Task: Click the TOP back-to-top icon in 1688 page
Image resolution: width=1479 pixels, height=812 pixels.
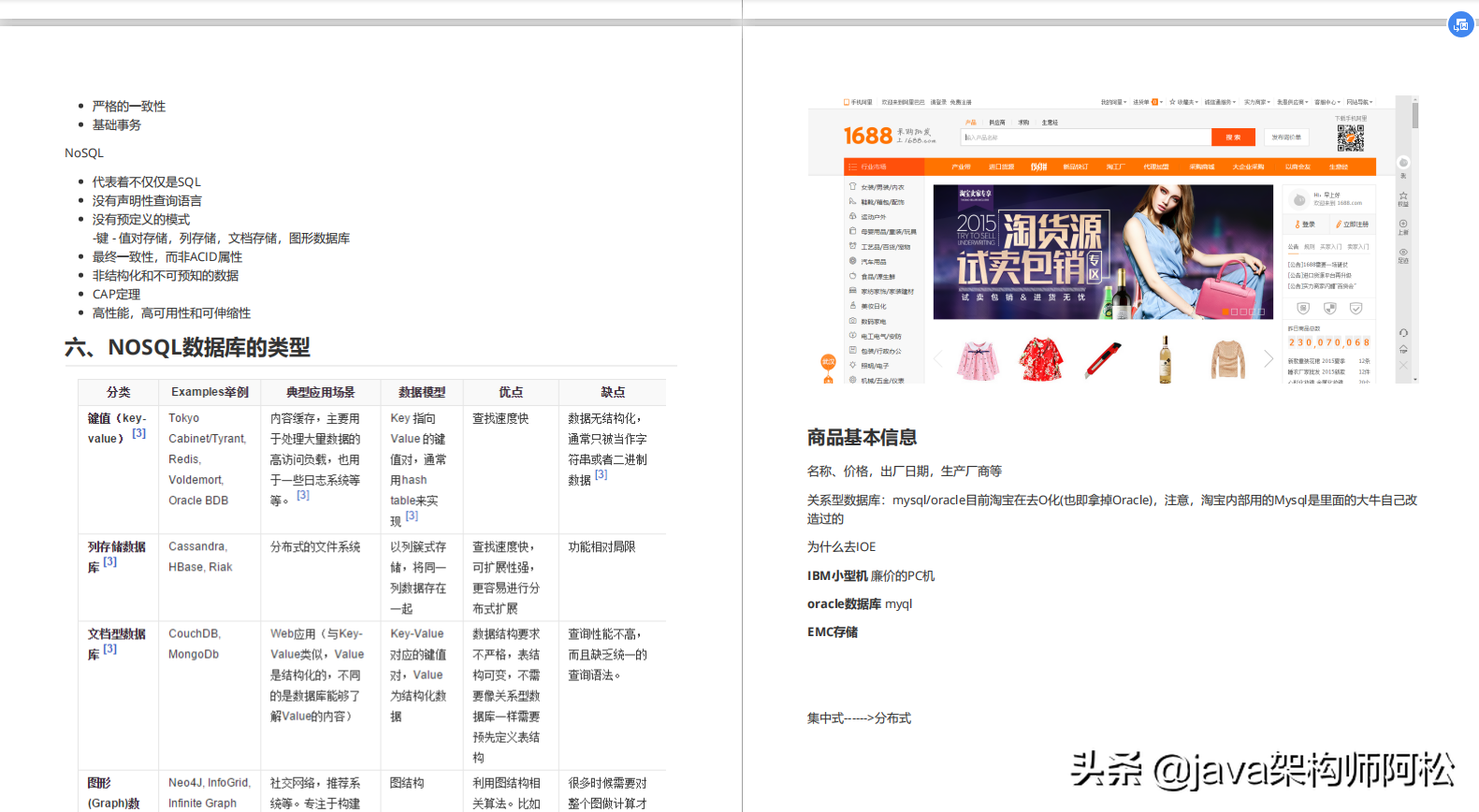Action: pos(1403,350)
